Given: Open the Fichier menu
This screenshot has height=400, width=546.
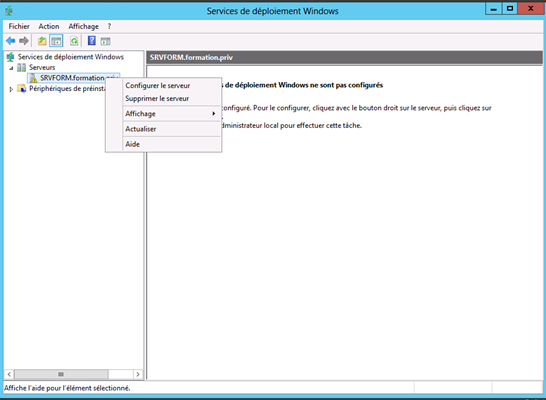Looking at the screenshot, I should [19, 26].
